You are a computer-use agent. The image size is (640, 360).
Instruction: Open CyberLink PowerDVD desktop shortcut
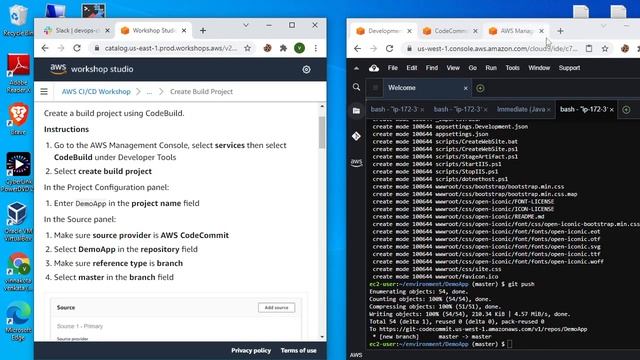coord(18,172)
